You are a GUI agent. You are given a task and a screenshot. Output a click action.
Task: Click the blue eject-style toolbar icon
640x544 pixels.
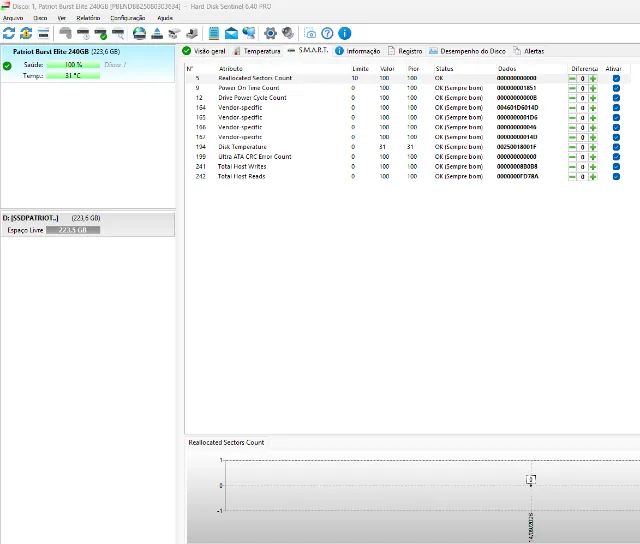tap(157, 33)
